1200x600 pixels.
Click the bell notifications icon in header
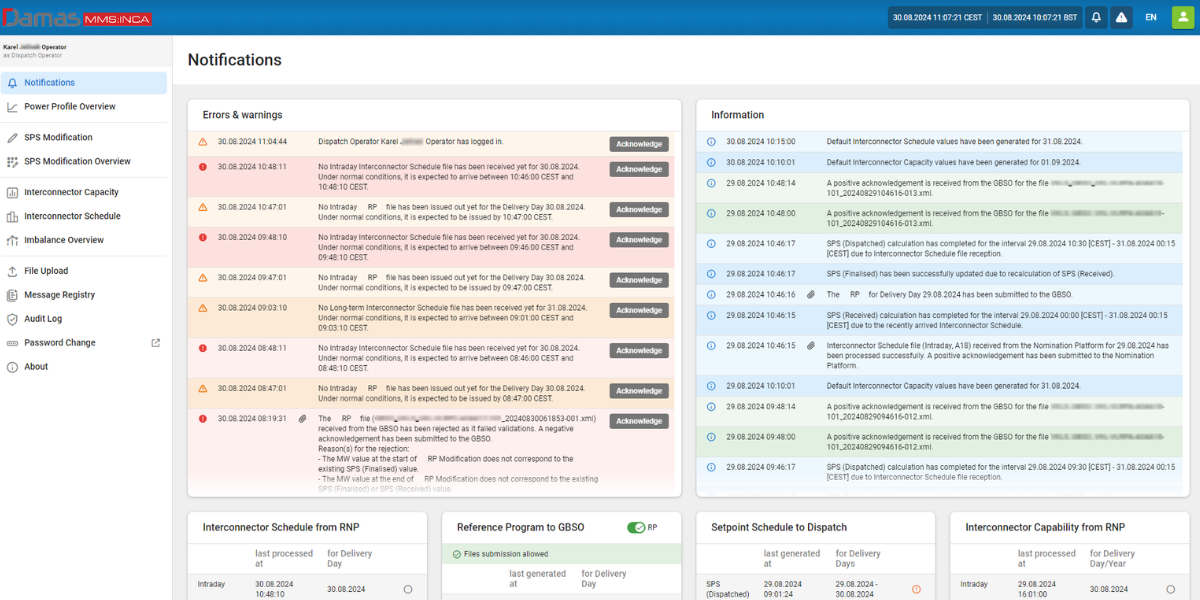[x=1097, y=18]
